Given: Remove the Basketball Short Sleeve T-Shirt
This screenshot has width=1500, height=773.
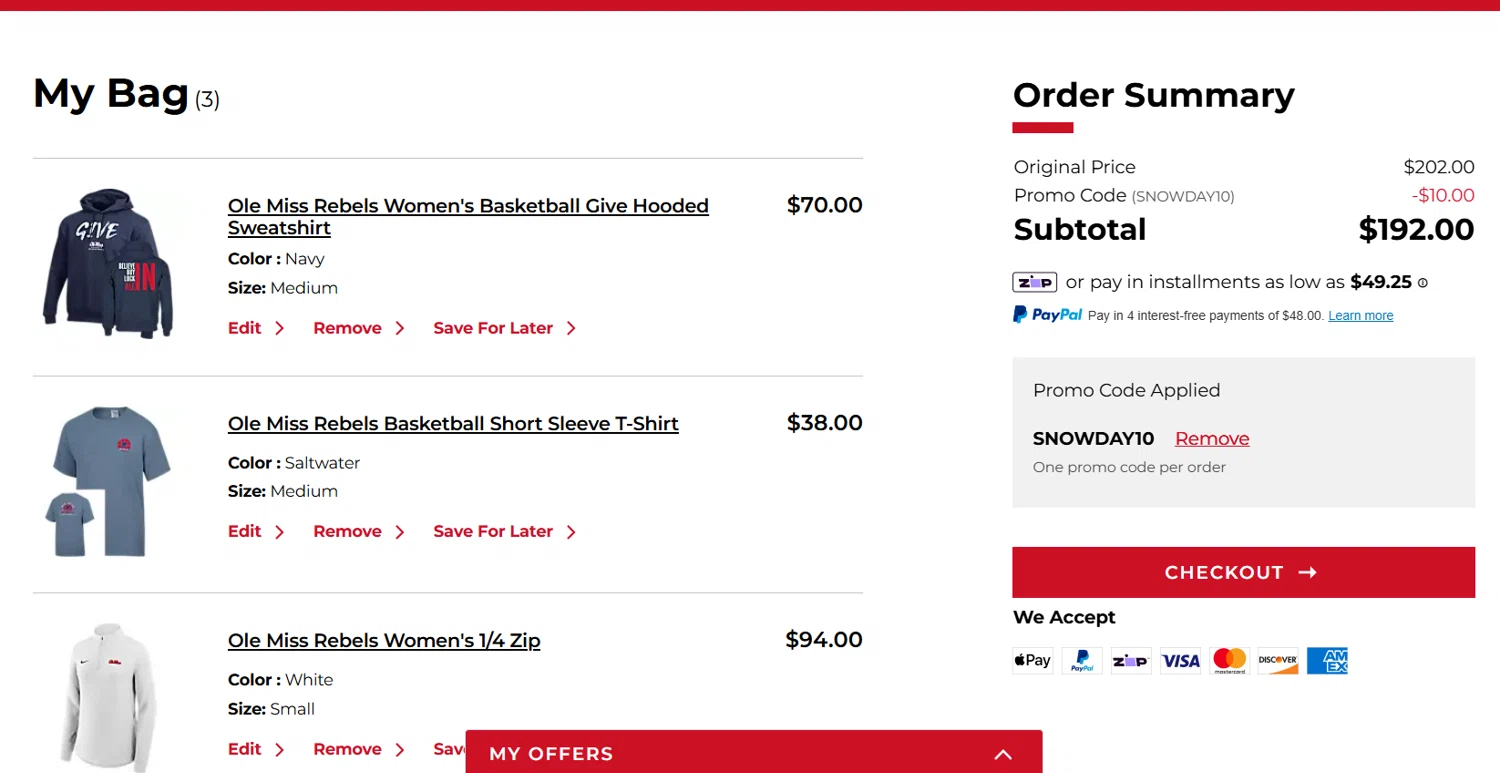Looking at the screenshot, I should point(347,532).
